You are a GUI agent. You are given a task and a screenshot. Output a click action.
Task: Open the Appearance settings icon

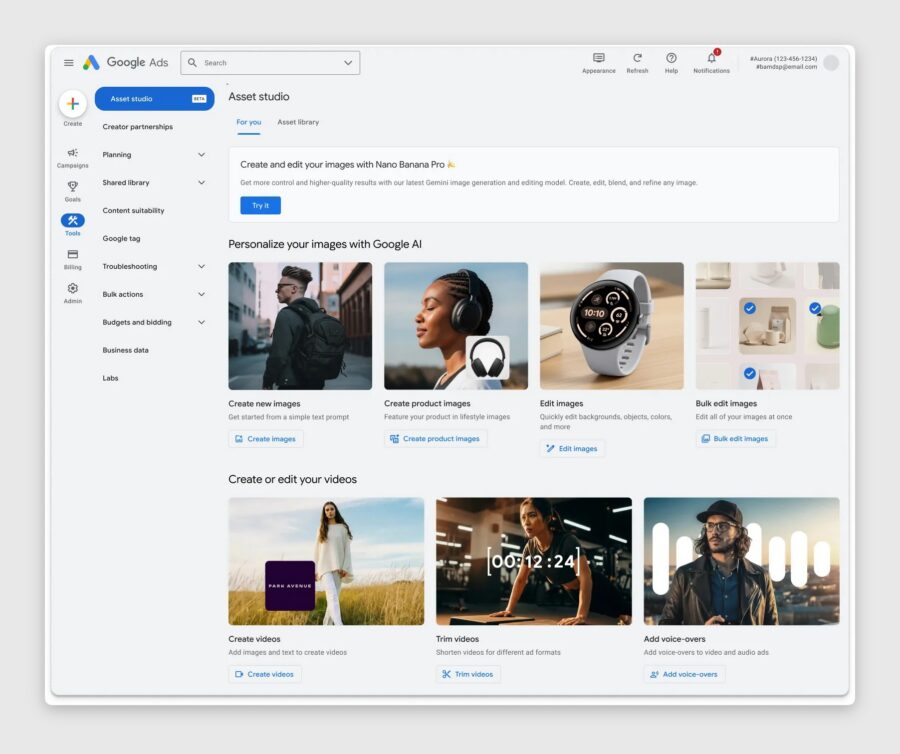[598, 58]
